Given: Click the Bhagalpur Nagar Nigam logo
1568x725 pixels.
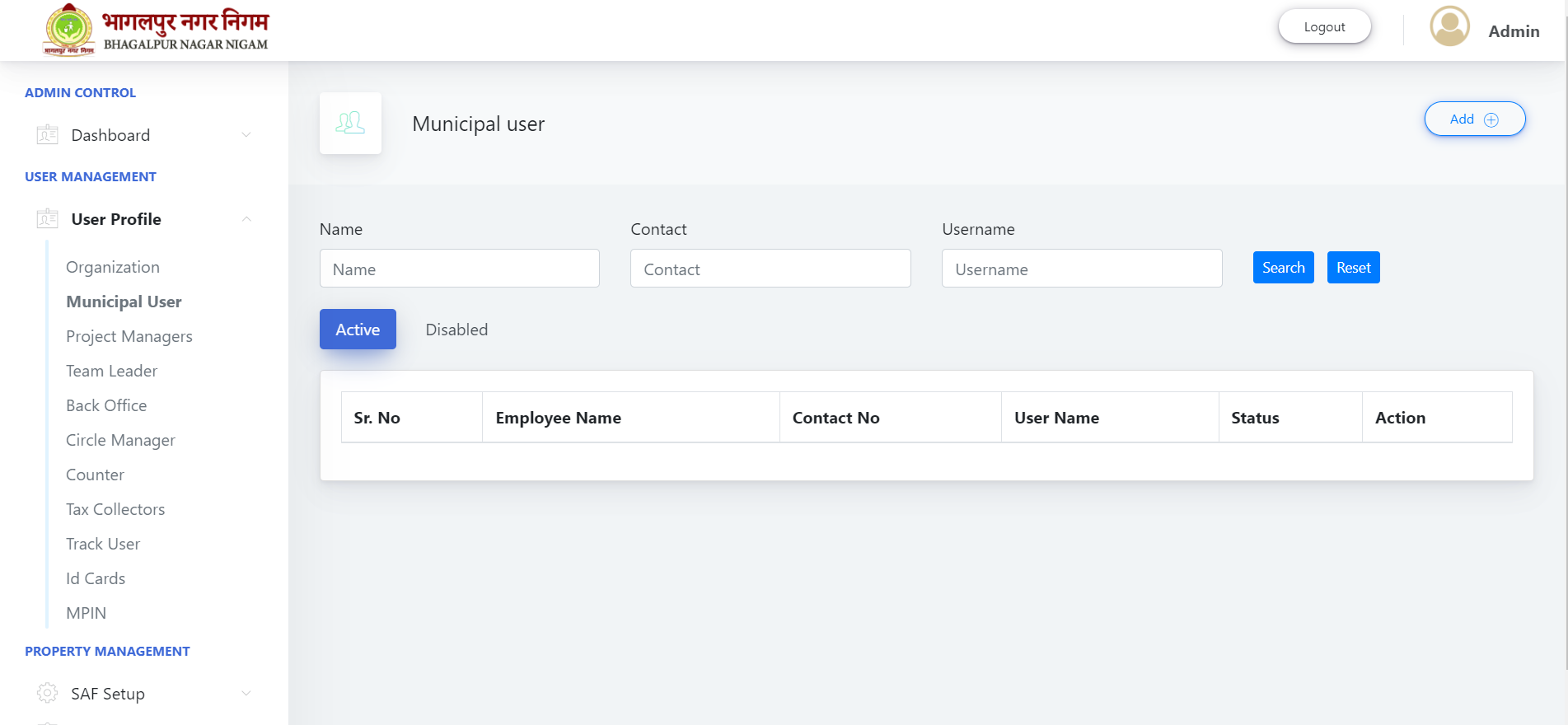Looking at the screenshot, I should coord(156,30).
